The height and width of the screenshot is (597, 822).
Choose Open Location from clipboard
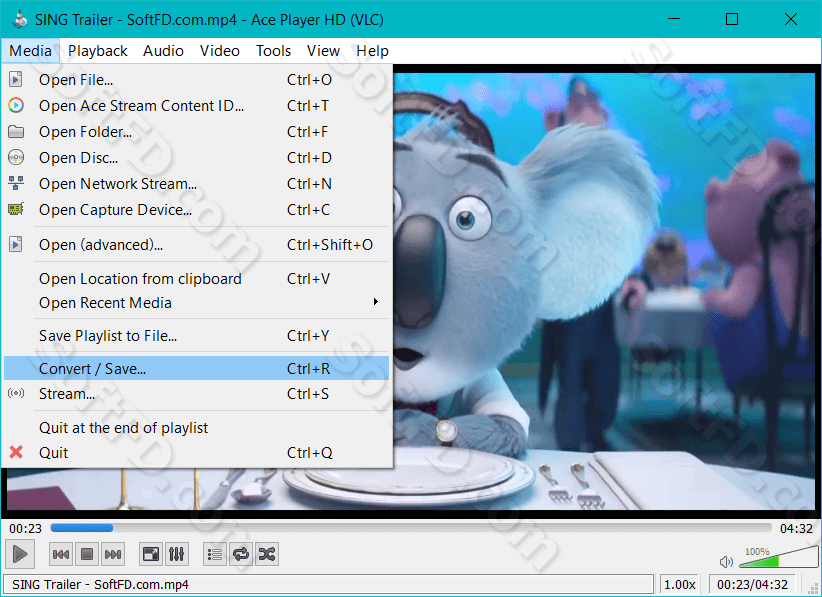pos(196,279)
